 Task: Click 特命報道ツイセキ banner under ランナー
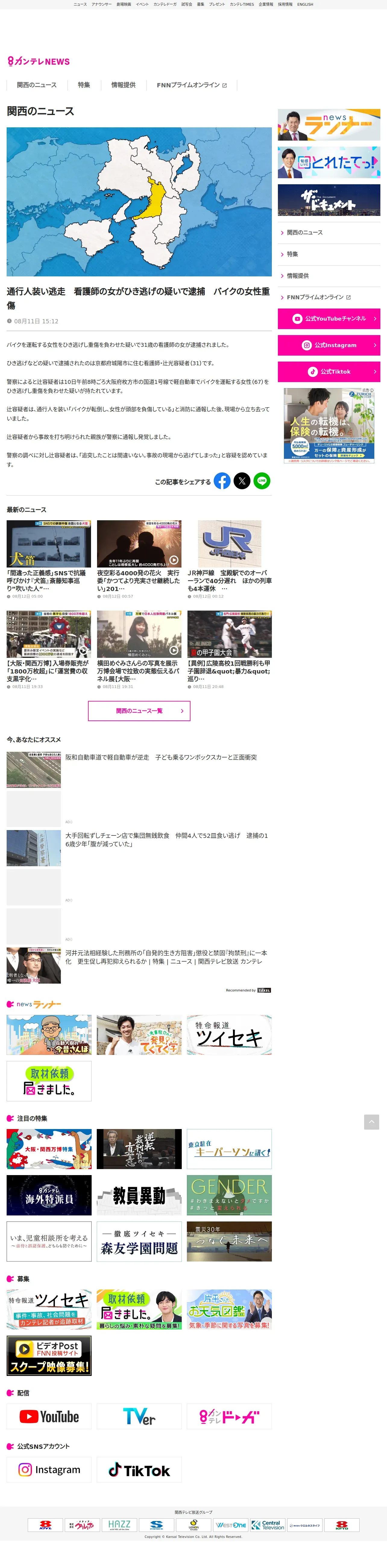[x=229, y=1035]
